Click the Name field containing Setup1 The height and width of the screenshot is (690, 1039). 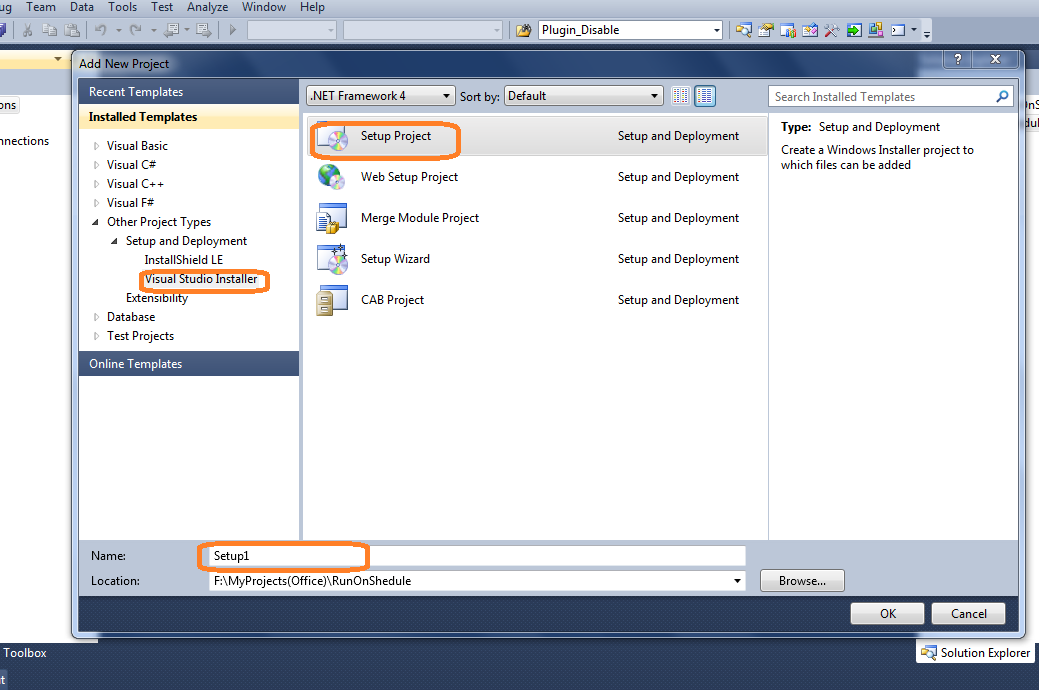[477, 556]
